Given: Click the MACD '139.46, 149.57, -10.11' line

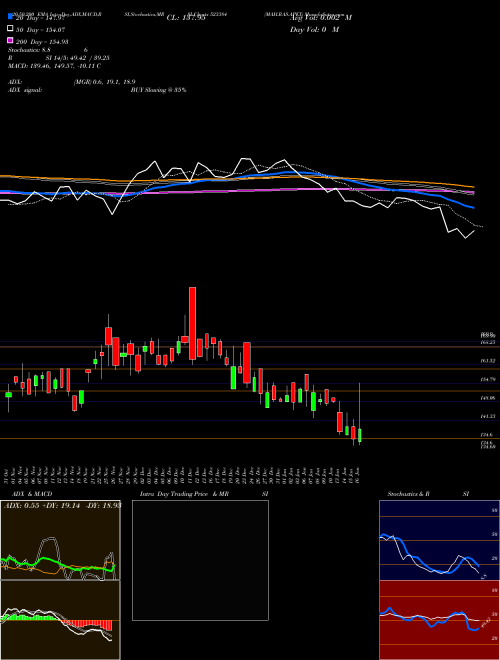Looking at the screenshot, I should click(x=54, y=66).
